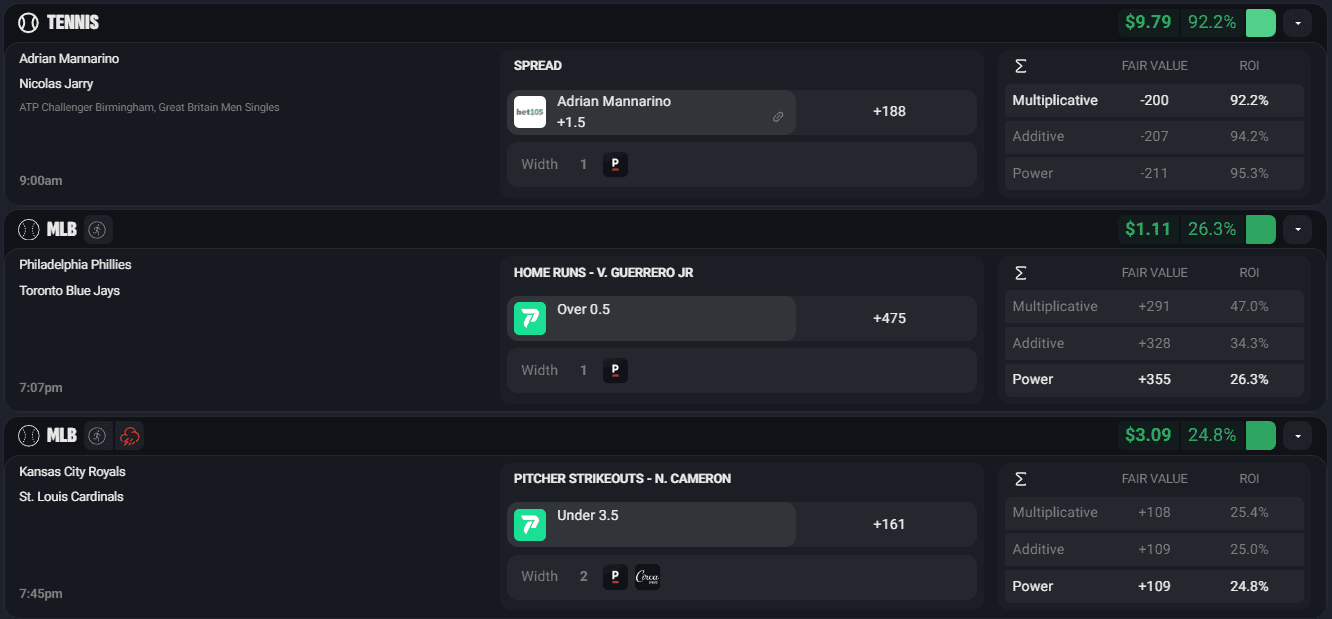This screenshot has width=1332, height=619.
Task: Select Additive method for Guerrero home runs
Action: [1154, 343]
